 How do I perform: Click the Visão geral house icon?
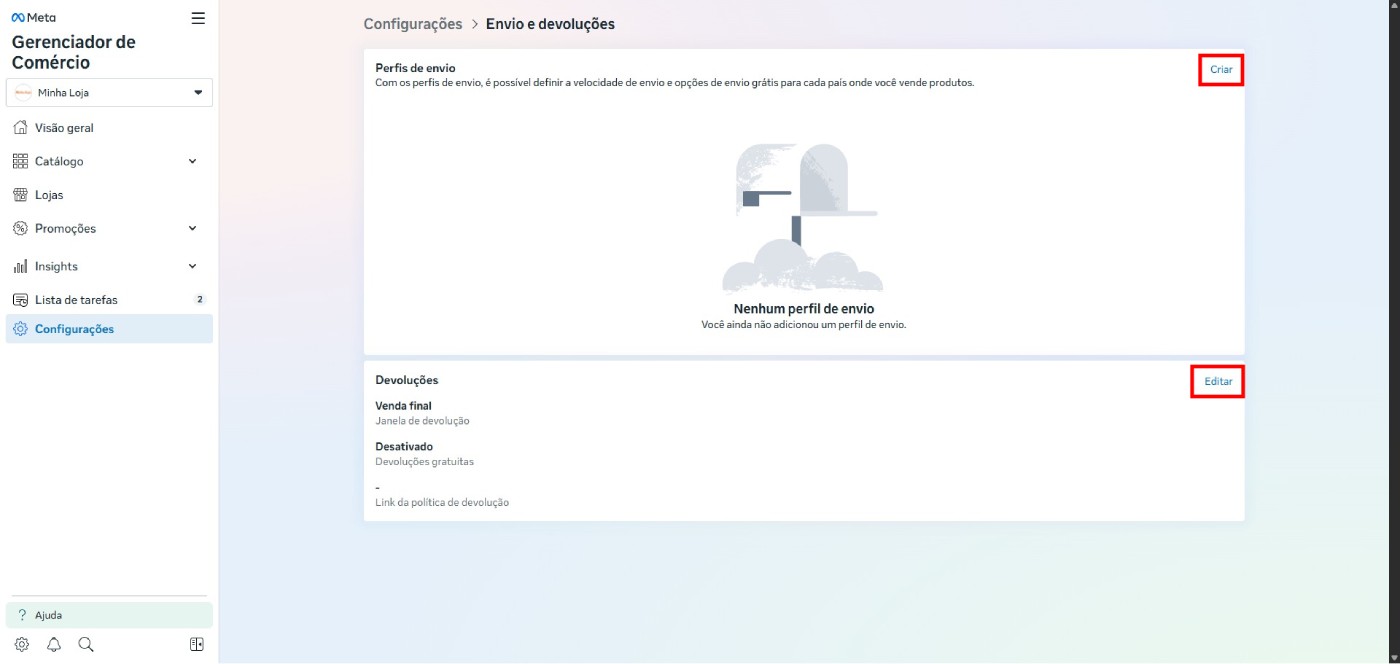click(20, 128)
